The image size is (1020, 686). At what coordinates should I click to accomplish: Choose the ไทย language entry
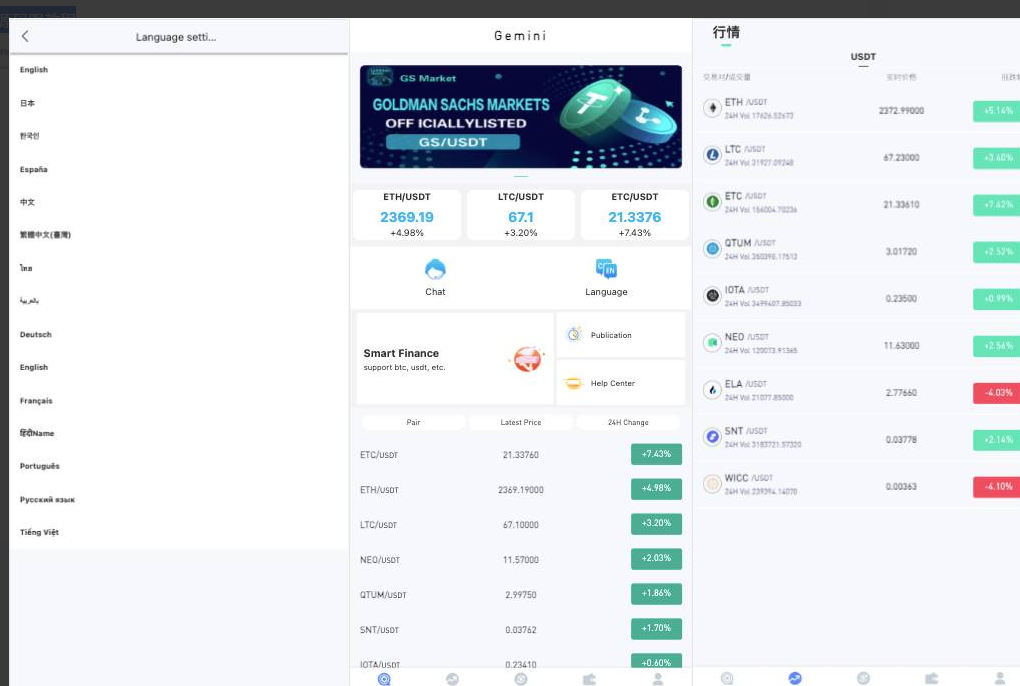pyautogui.click(x=26, y=268)
